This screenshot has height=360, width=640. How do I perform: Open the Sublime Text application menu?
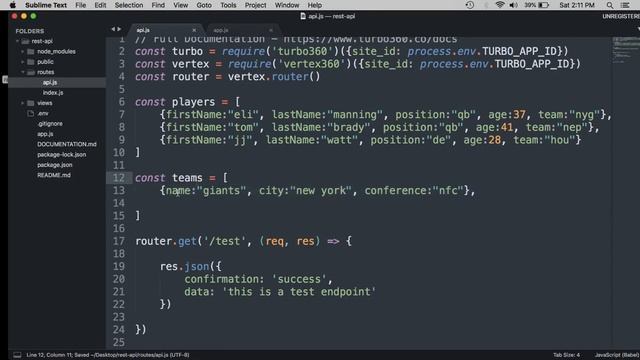[x=46, y=5]
